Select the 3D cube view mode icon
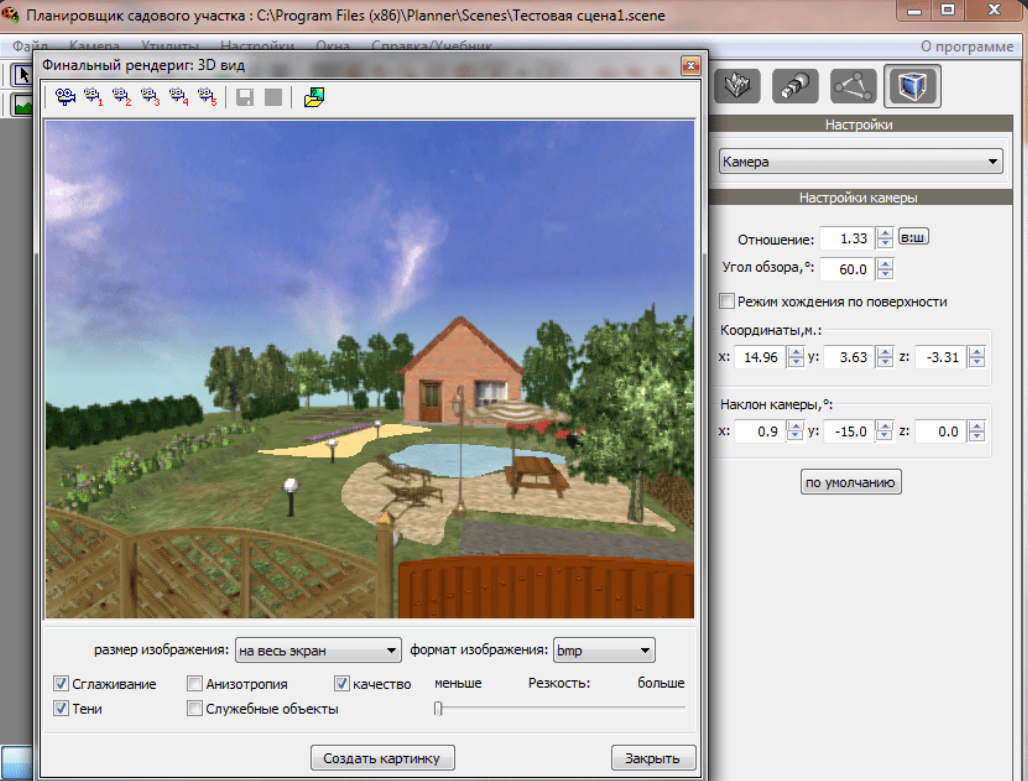Screen dimensions: 1028x781 coord(912,86)
